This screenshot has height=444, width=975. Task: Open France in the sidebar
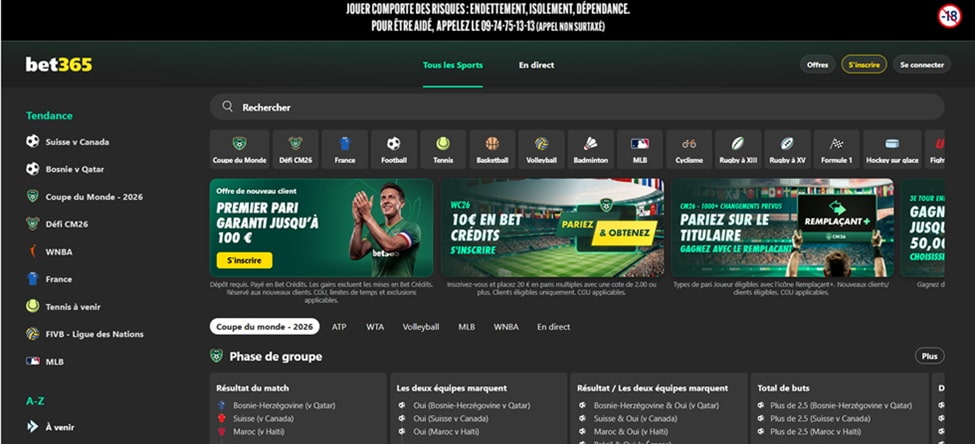click(58, 279)
